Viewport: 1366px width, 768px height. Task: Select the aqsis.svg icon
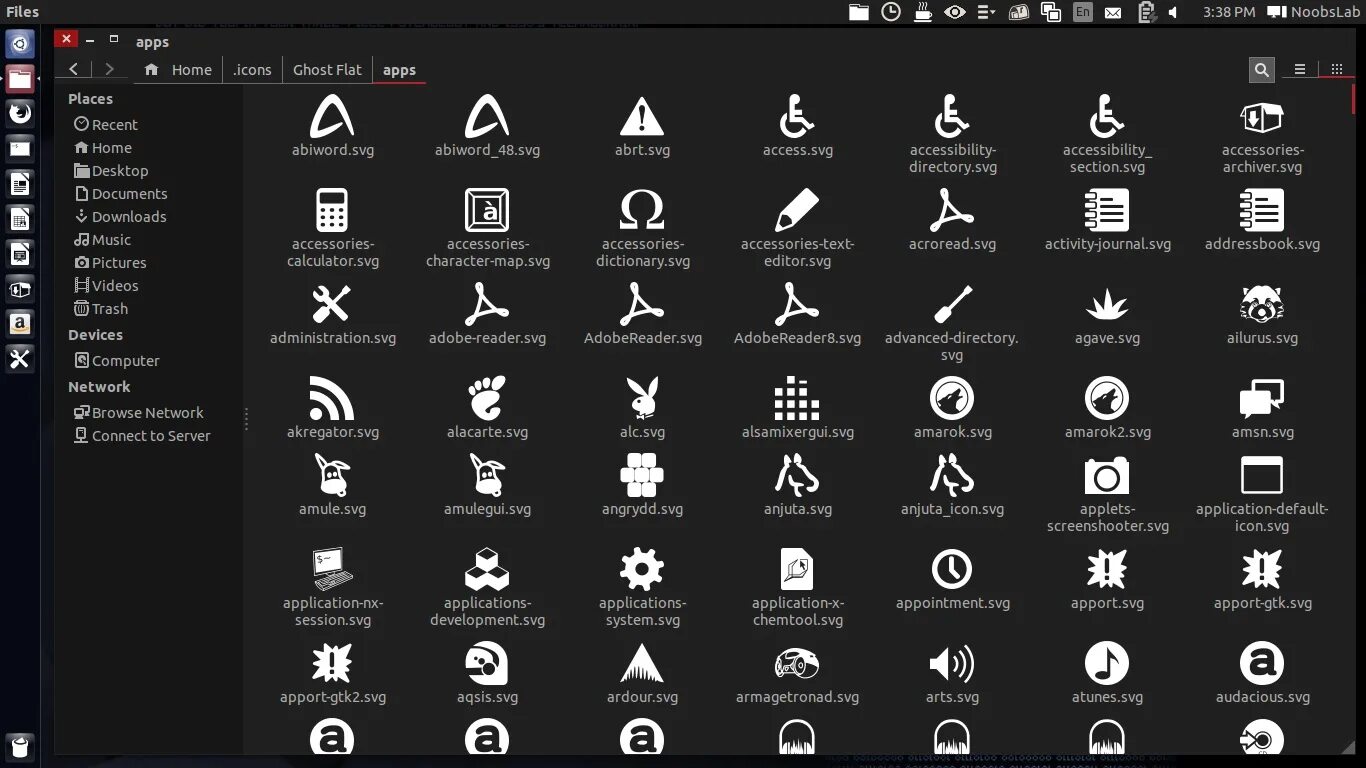pyautogui.click(x=487, y=664)
